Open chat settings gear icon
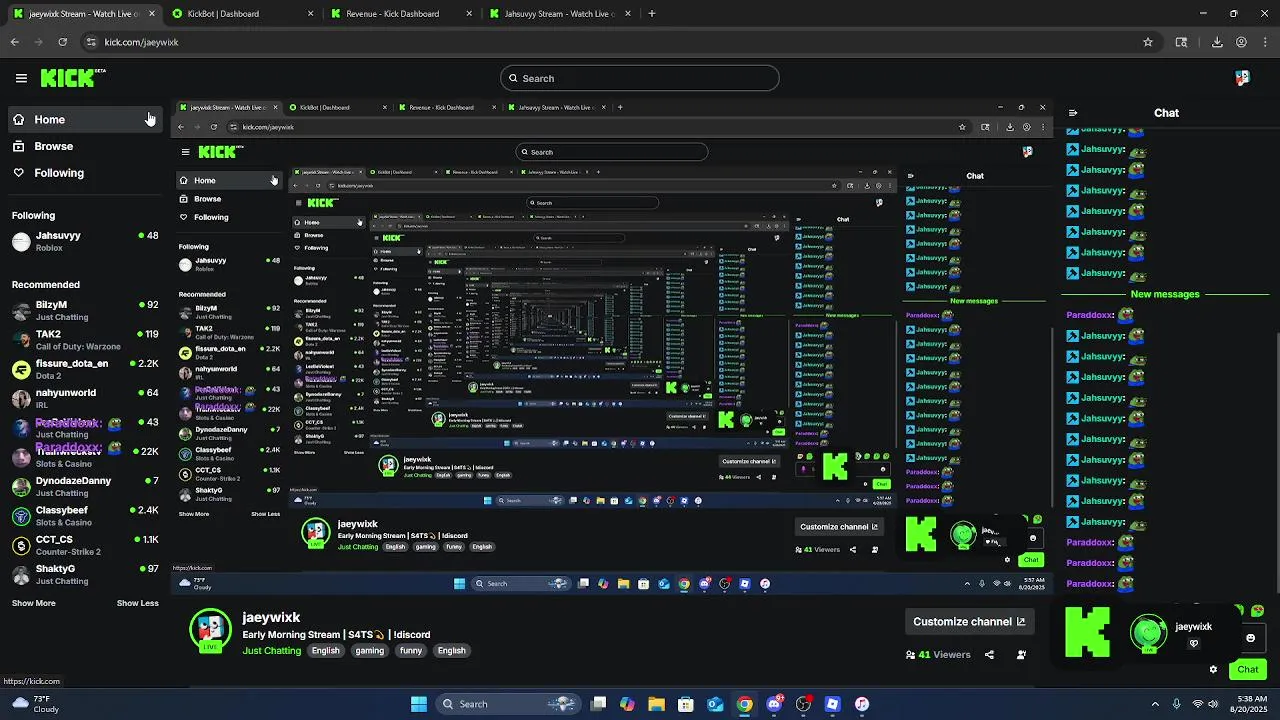This screenshot has width=1280, height=720. pos(1213,670)
